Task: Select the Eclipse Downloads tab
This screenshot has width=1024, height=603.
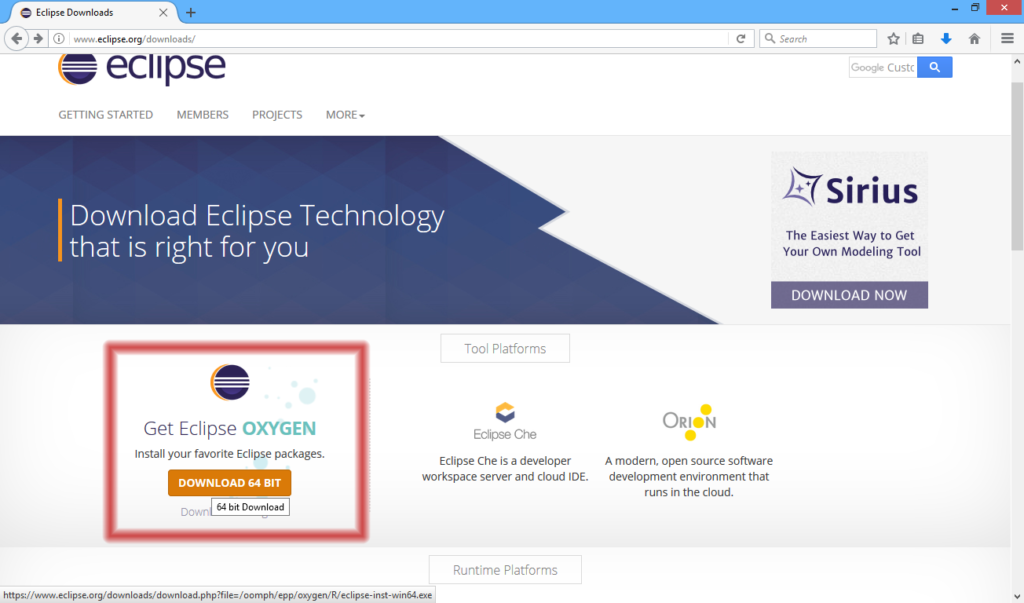Action: (x=93, y=12)
